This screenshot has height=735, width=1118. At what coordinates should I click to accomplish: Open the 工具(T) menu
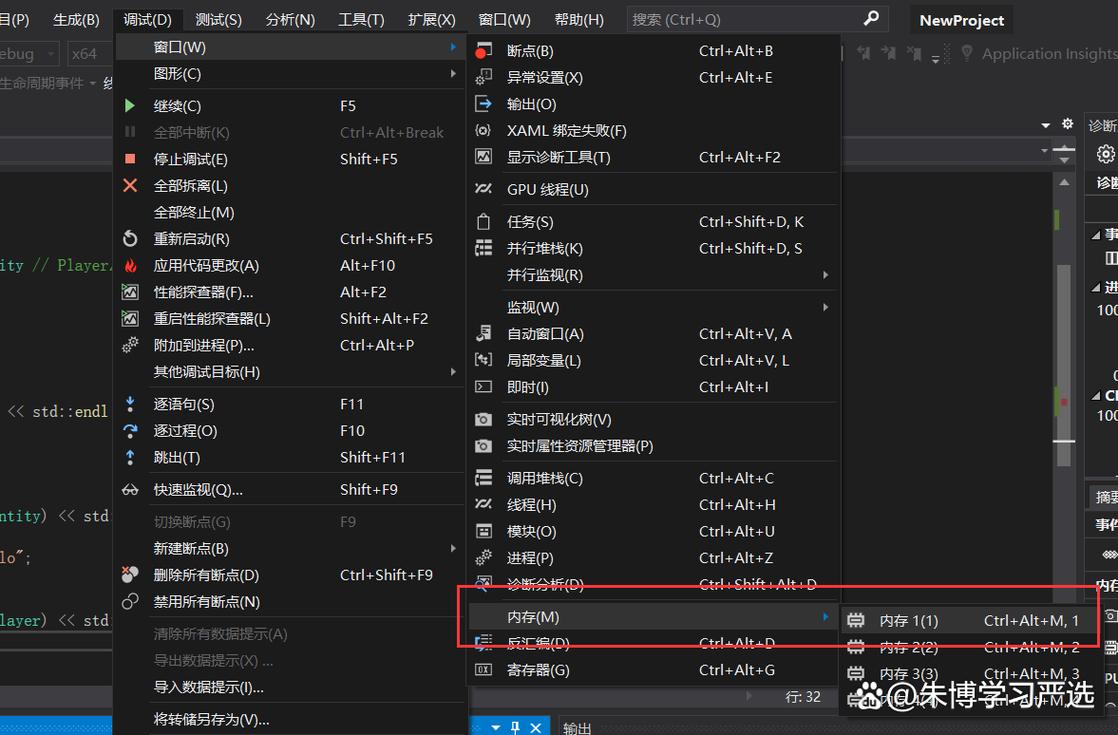[361, 19]
